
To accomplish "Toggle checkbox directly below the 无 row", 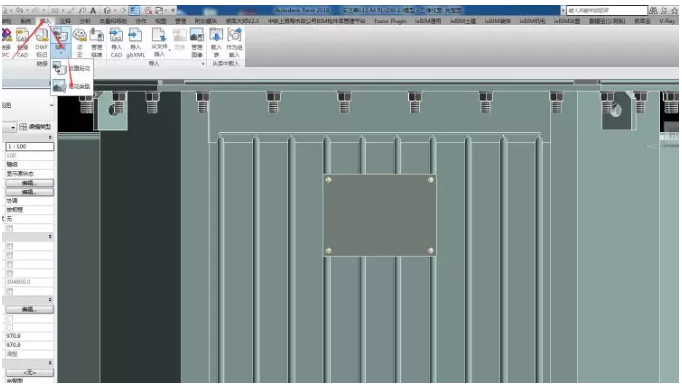I will pyautogui.click(x=10, y=228).
